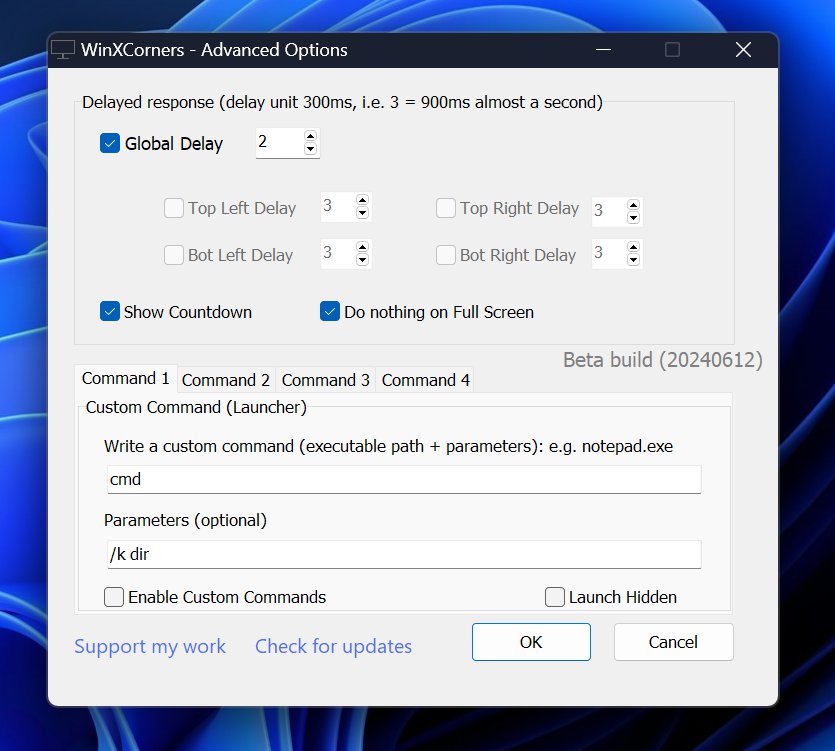Toggle the Bot Right Delay checkbox
This screenshot has width=835, height=751.
[446, 255]
